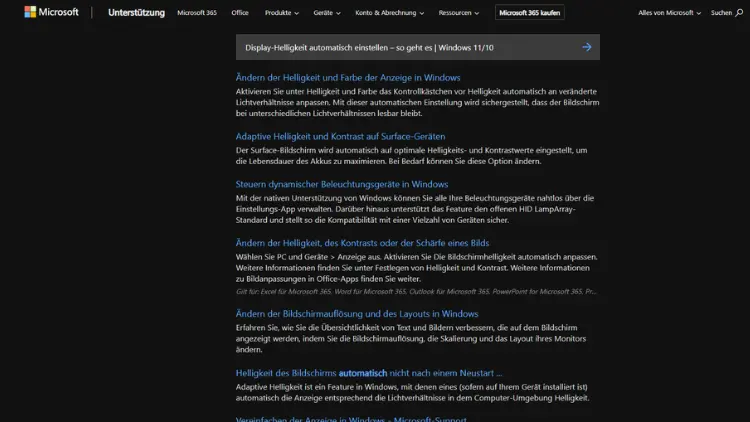Click description starting 'Mit der nativen Unterstützung'

pyautogui.click(x=415, y=209)
